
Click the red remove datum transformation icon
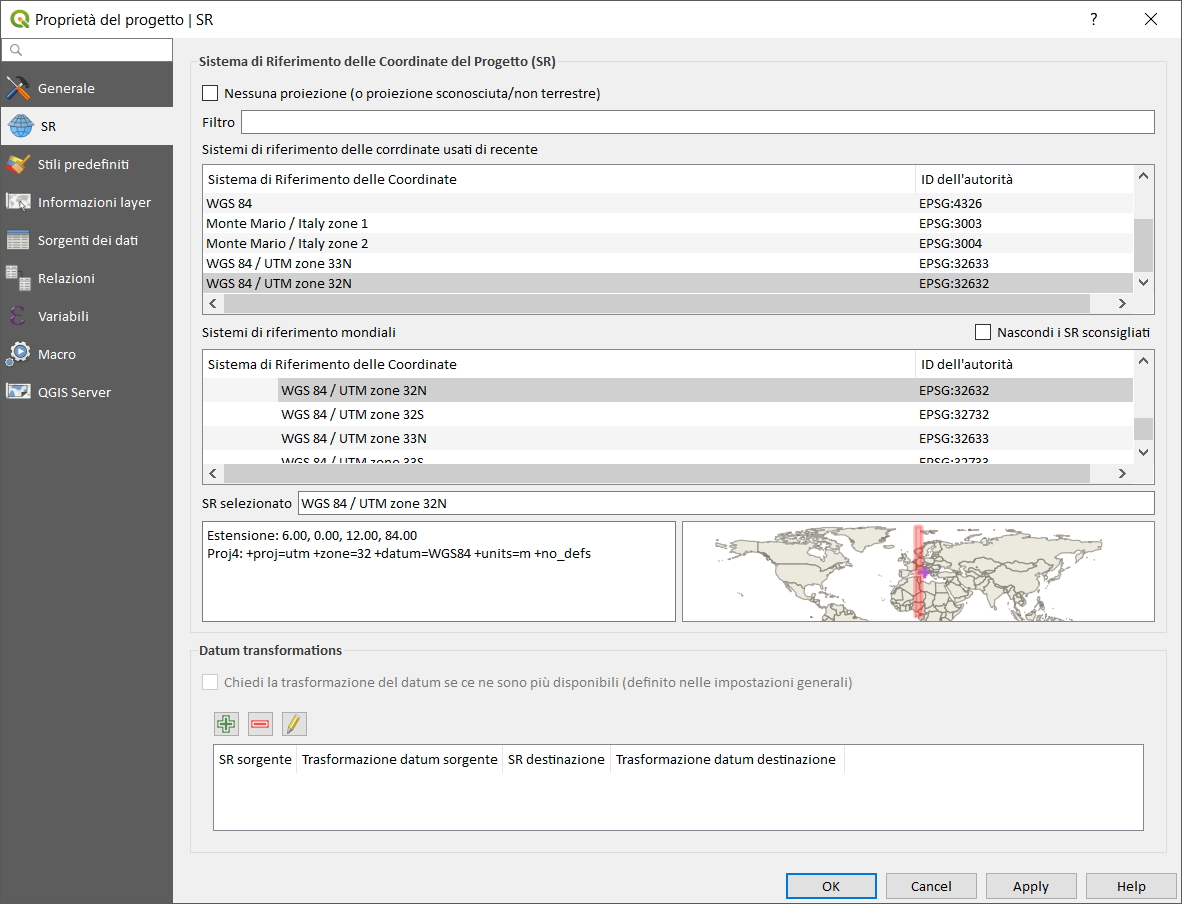(x=260, y=724)
